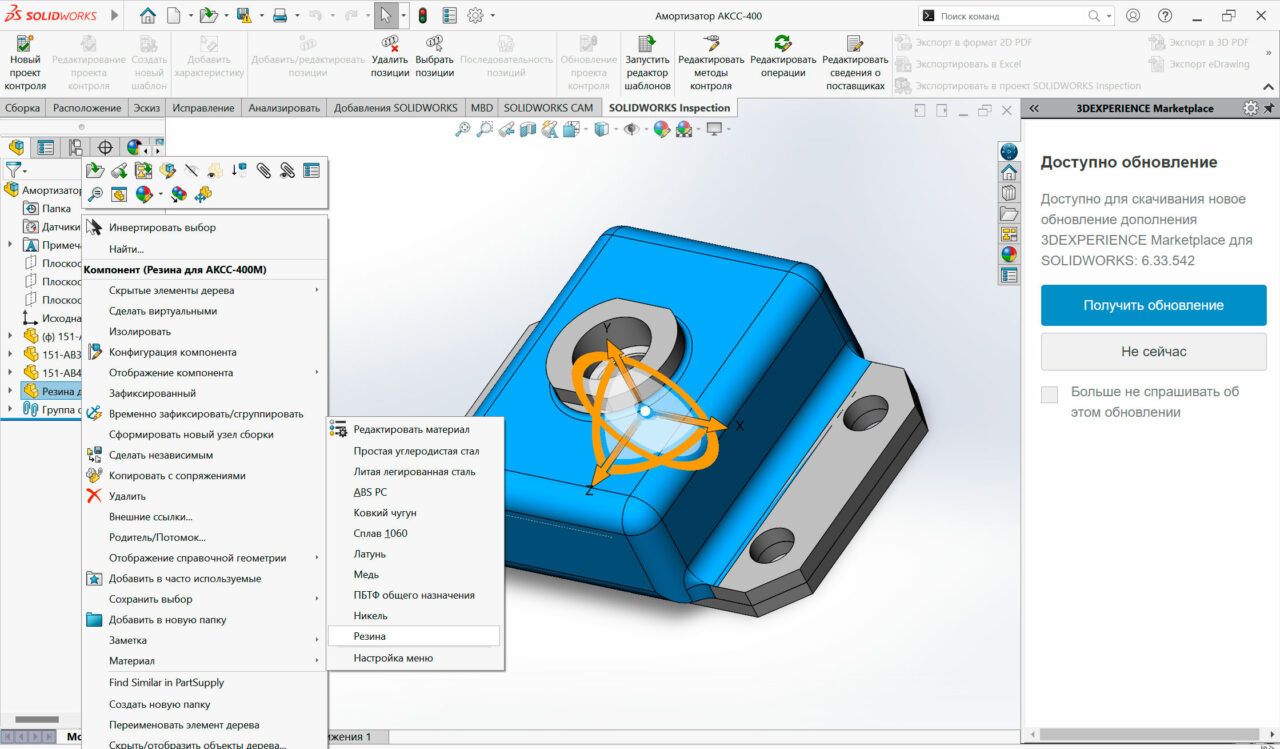1280x749 pixels.
Task: Start a new inspection project (Новый проект контроля)
Action: click(x=25, y=63)
